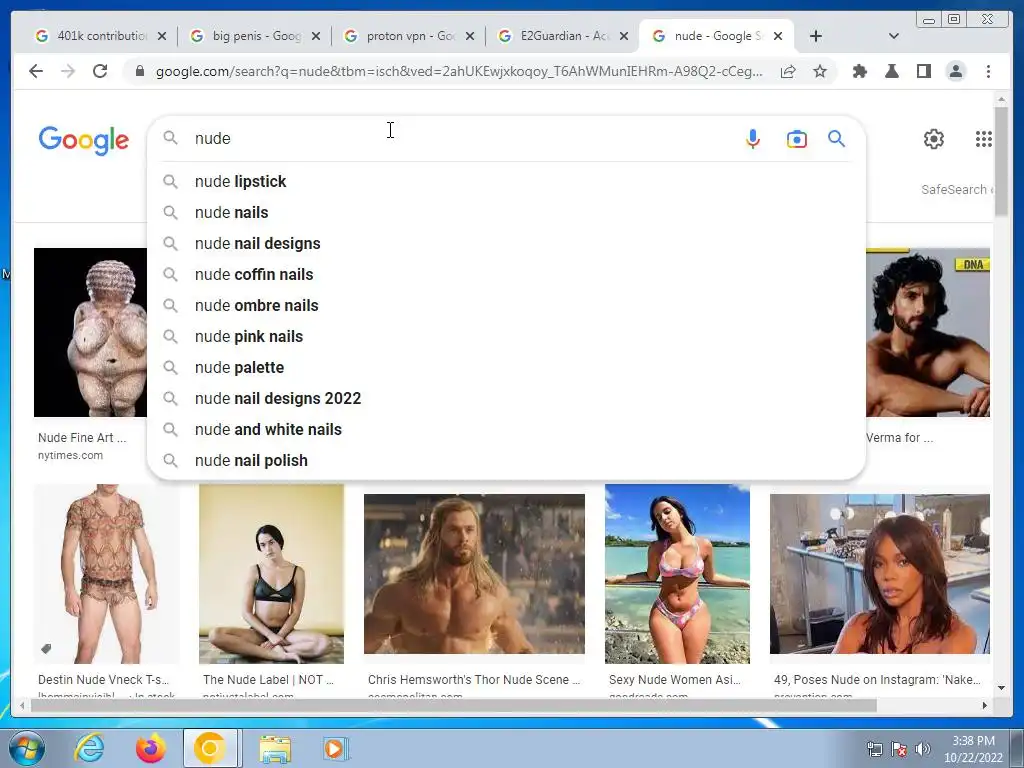
Task: Click the volume speaker tray icon
Action: (922, 749)
